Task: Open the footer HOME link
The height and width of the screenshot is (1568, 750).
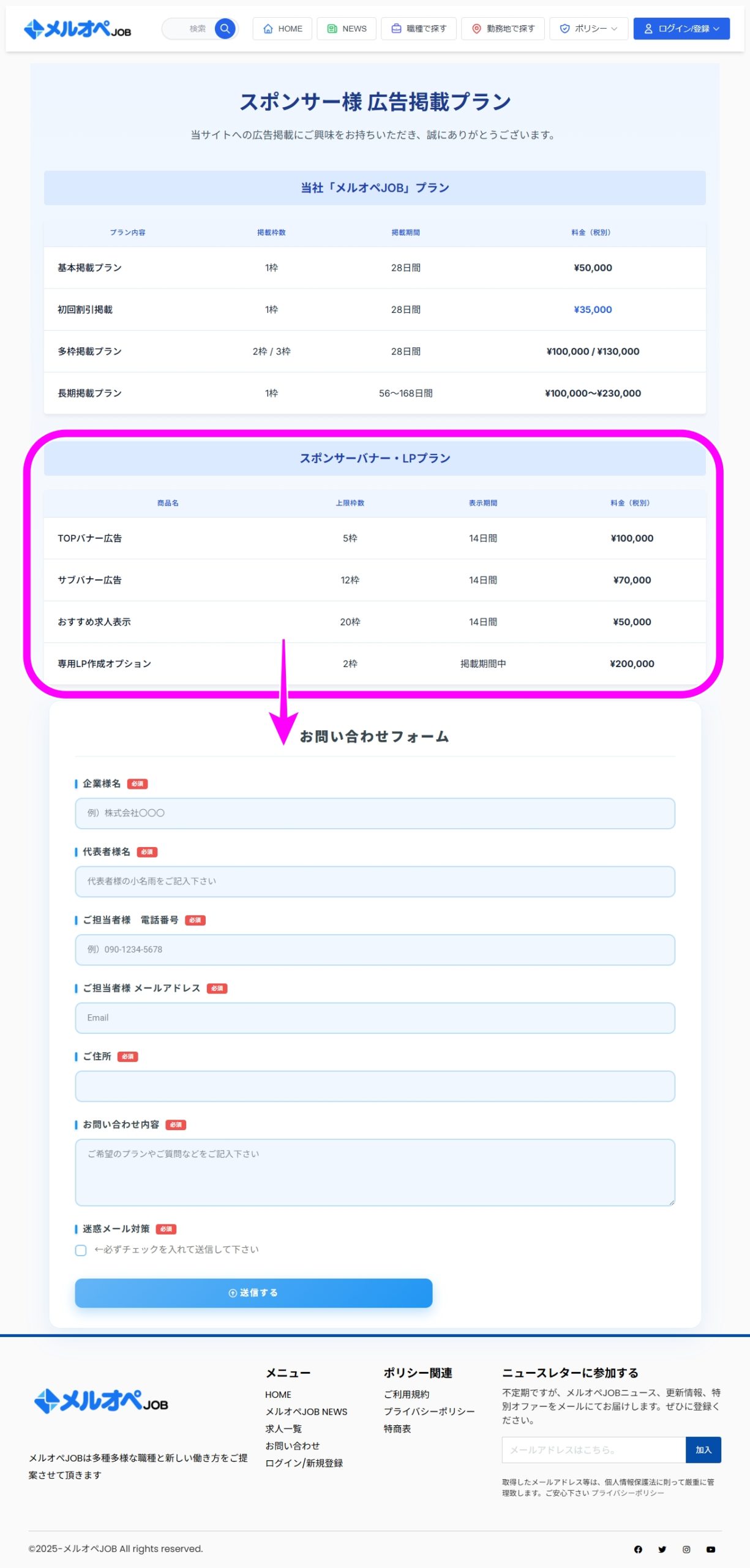Action: click(278, 1394)
